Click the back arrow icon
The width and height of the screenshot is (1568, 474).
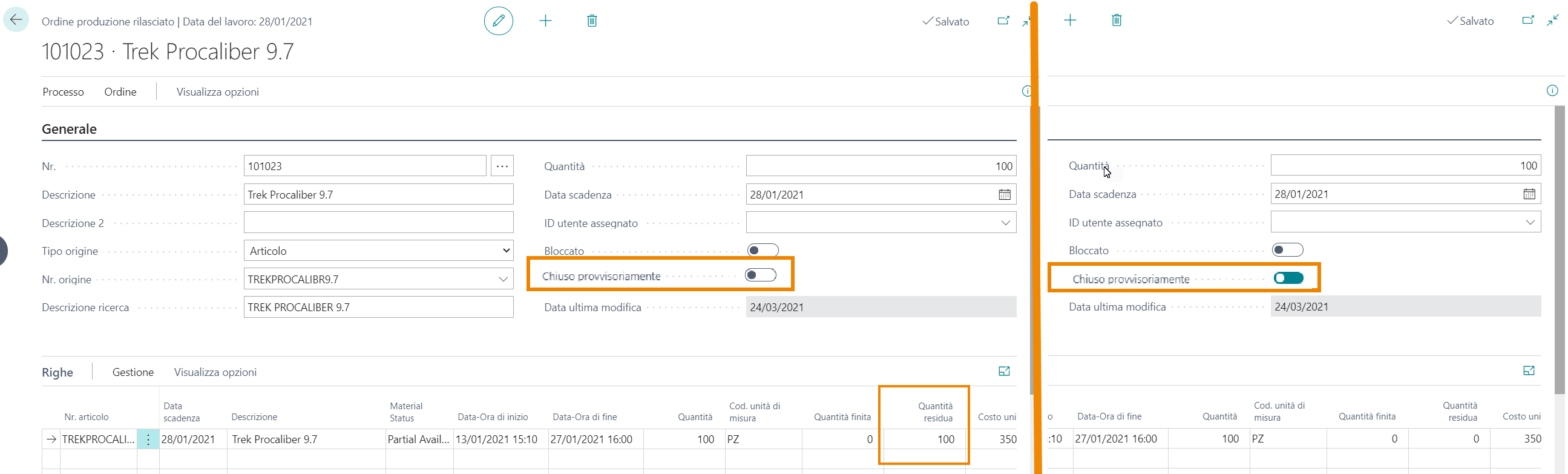[16, 19]
